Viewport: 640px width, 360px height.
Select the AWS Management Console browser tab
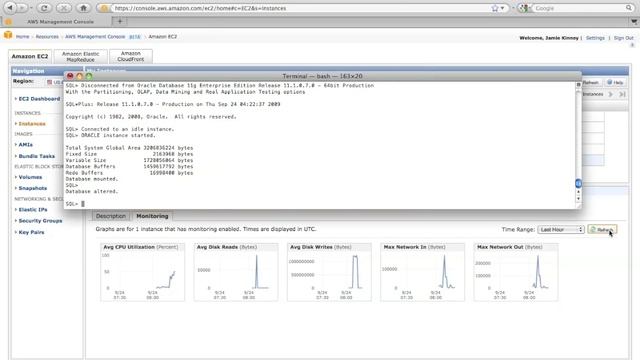(60, 22)
